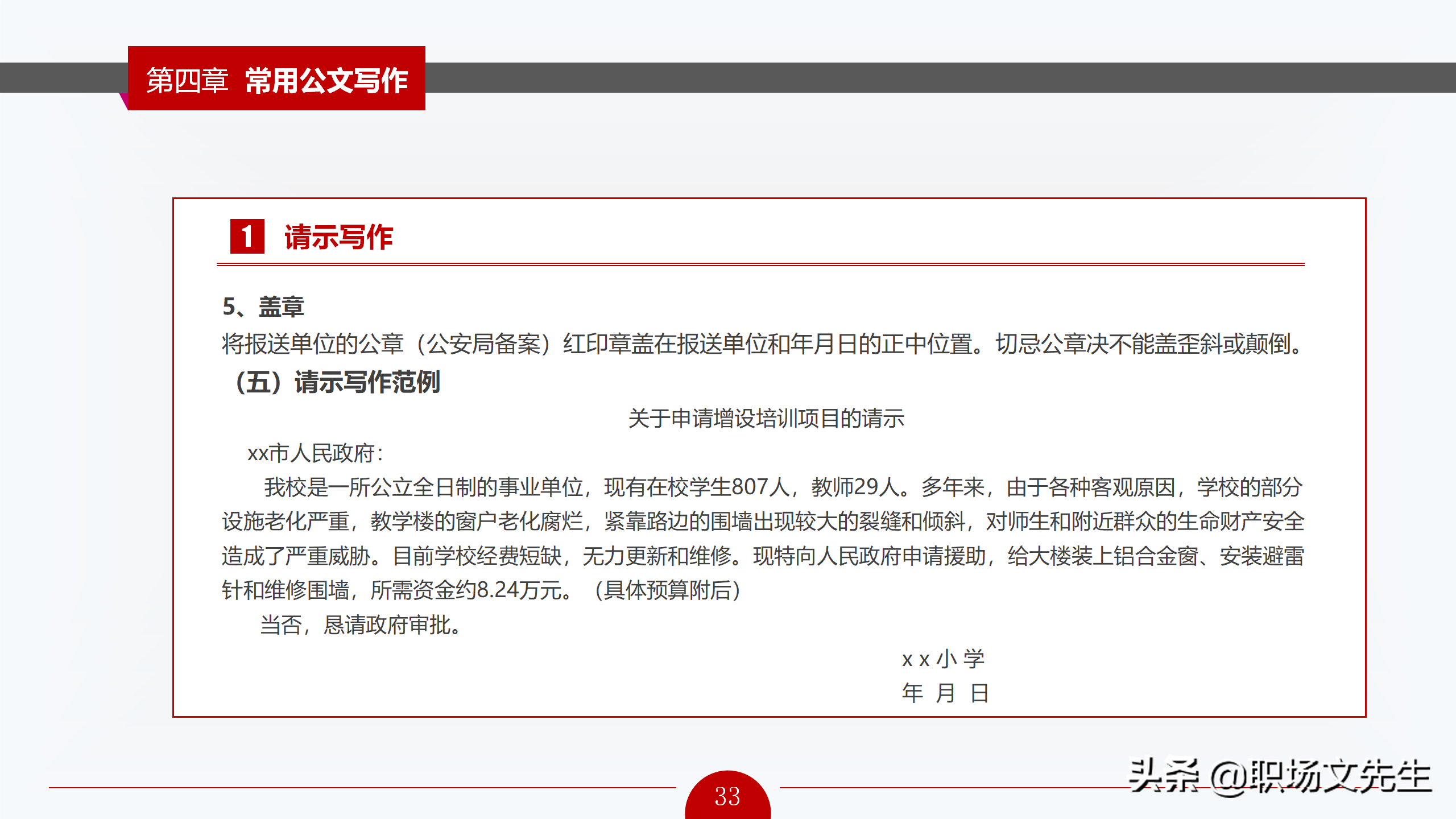Click the signature xx小学
Screen dimensions: 1456x819
coord(943,659)
